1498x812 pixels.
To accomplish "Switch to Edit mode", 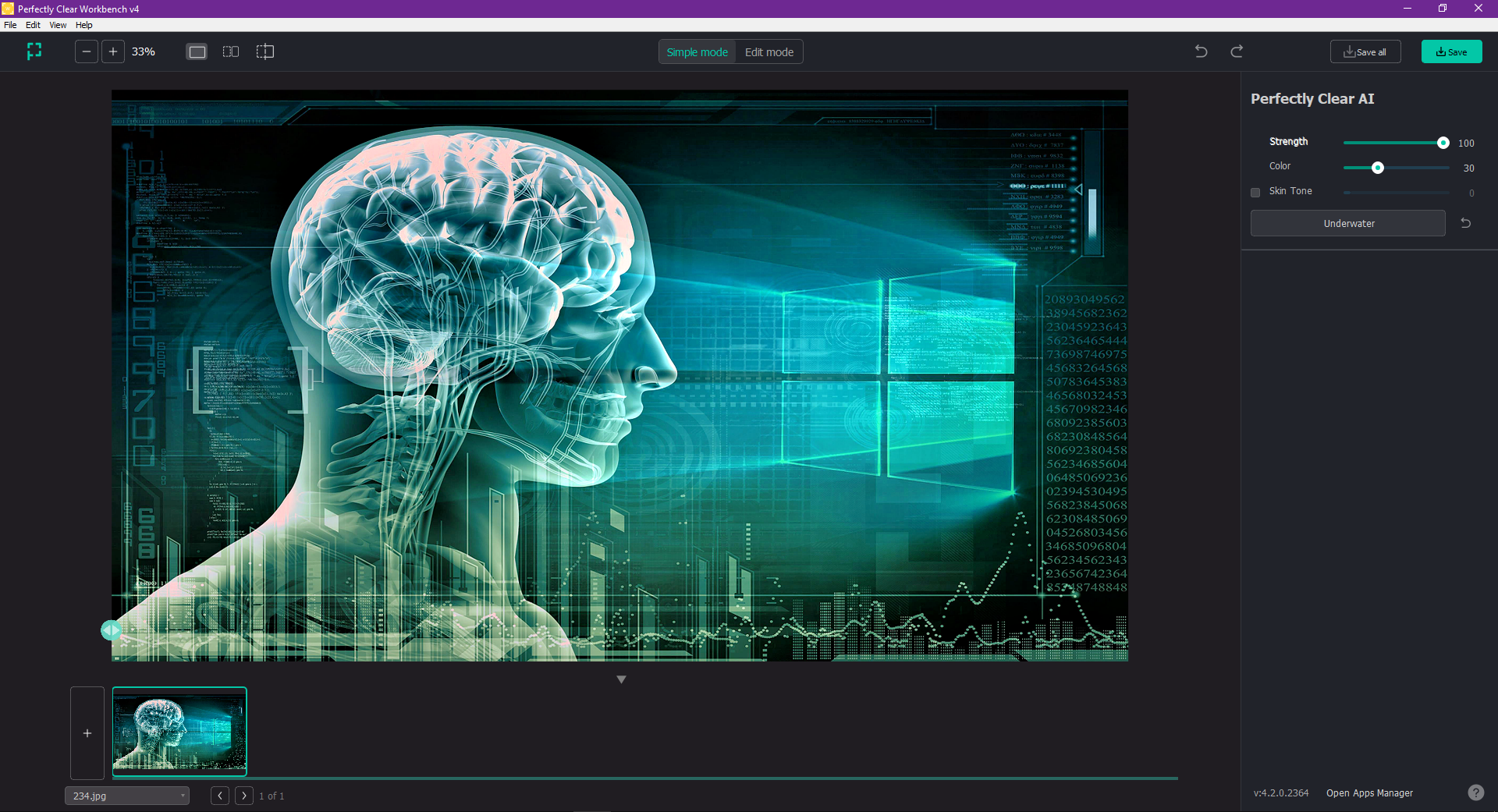I will point(769,52).
